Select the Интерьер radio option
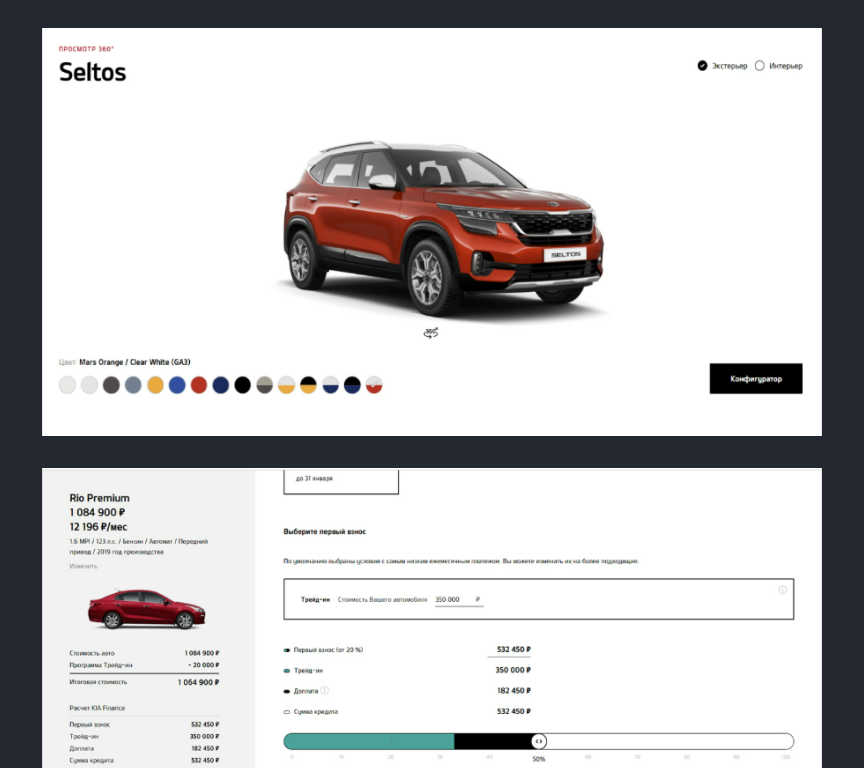This screenshot has height=768, width=864. coord(759,66)
